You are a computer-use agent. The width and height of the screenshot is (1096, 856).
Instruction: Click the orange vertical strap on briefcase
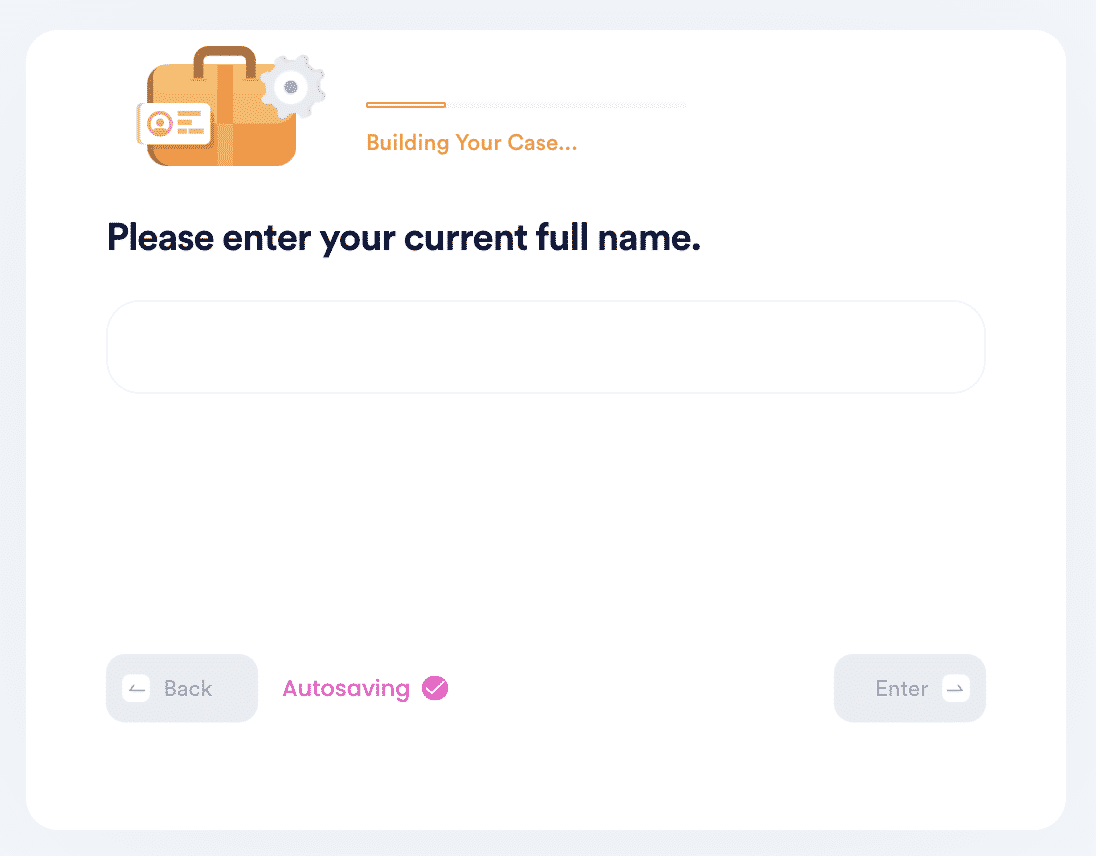click(224, 115)
